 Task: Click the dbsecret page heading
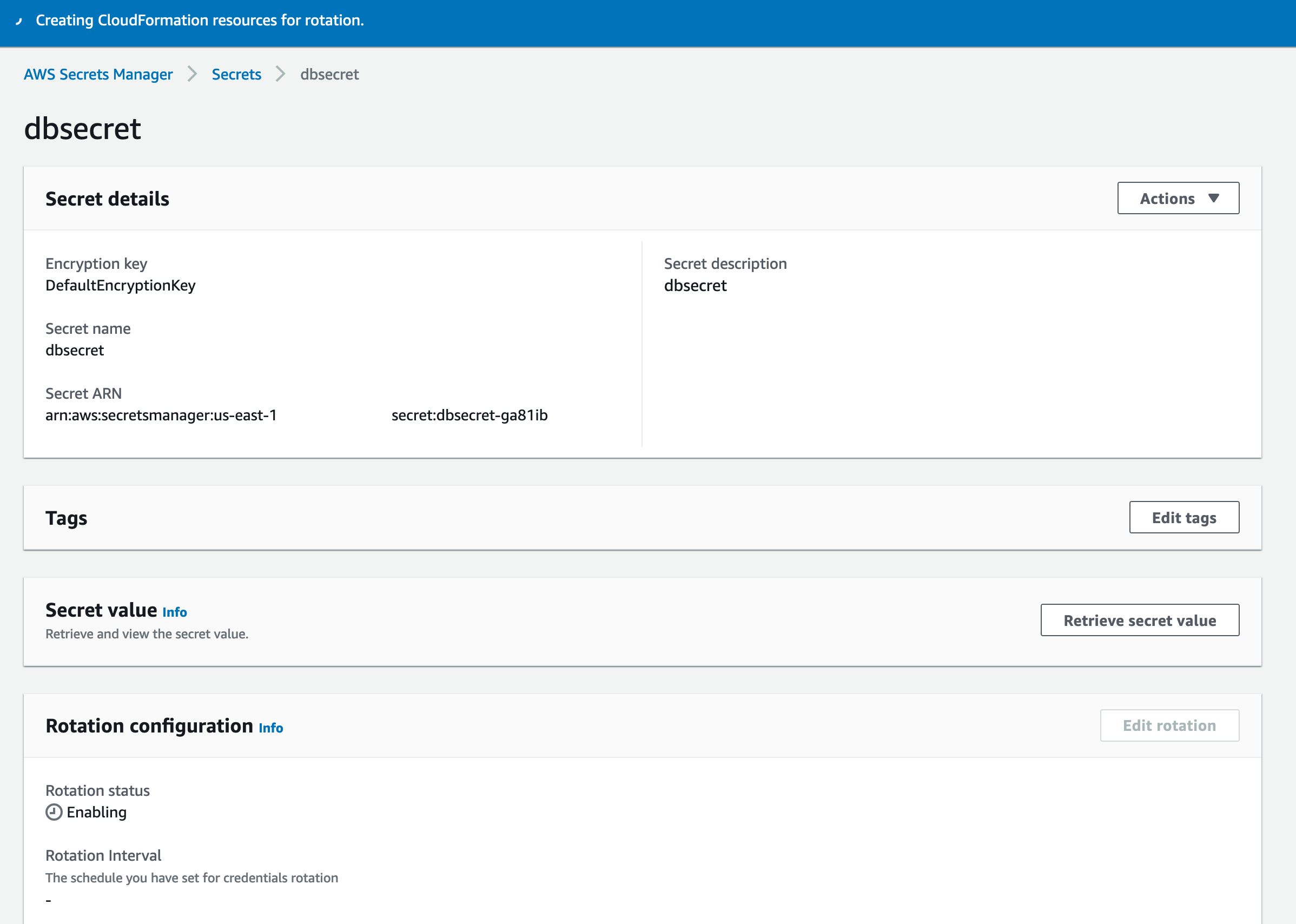(83, 128)
